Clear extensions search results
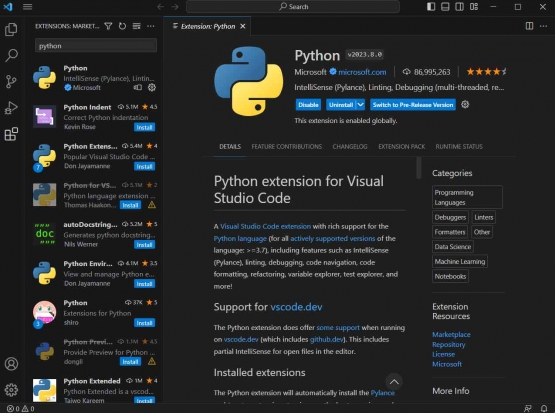 click(x=137, y=26)
